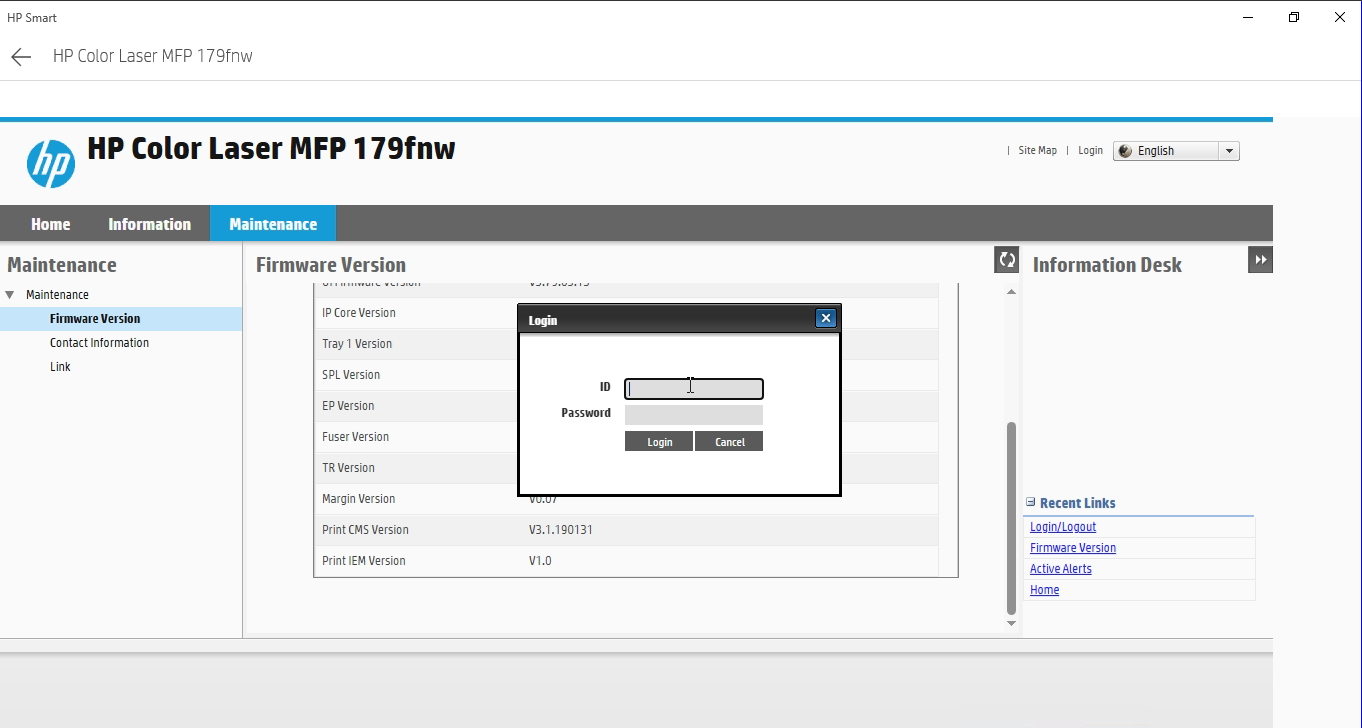Screen dimensions: 1362x728
Task: Open the Home recent link
Action: [1045, 590]
